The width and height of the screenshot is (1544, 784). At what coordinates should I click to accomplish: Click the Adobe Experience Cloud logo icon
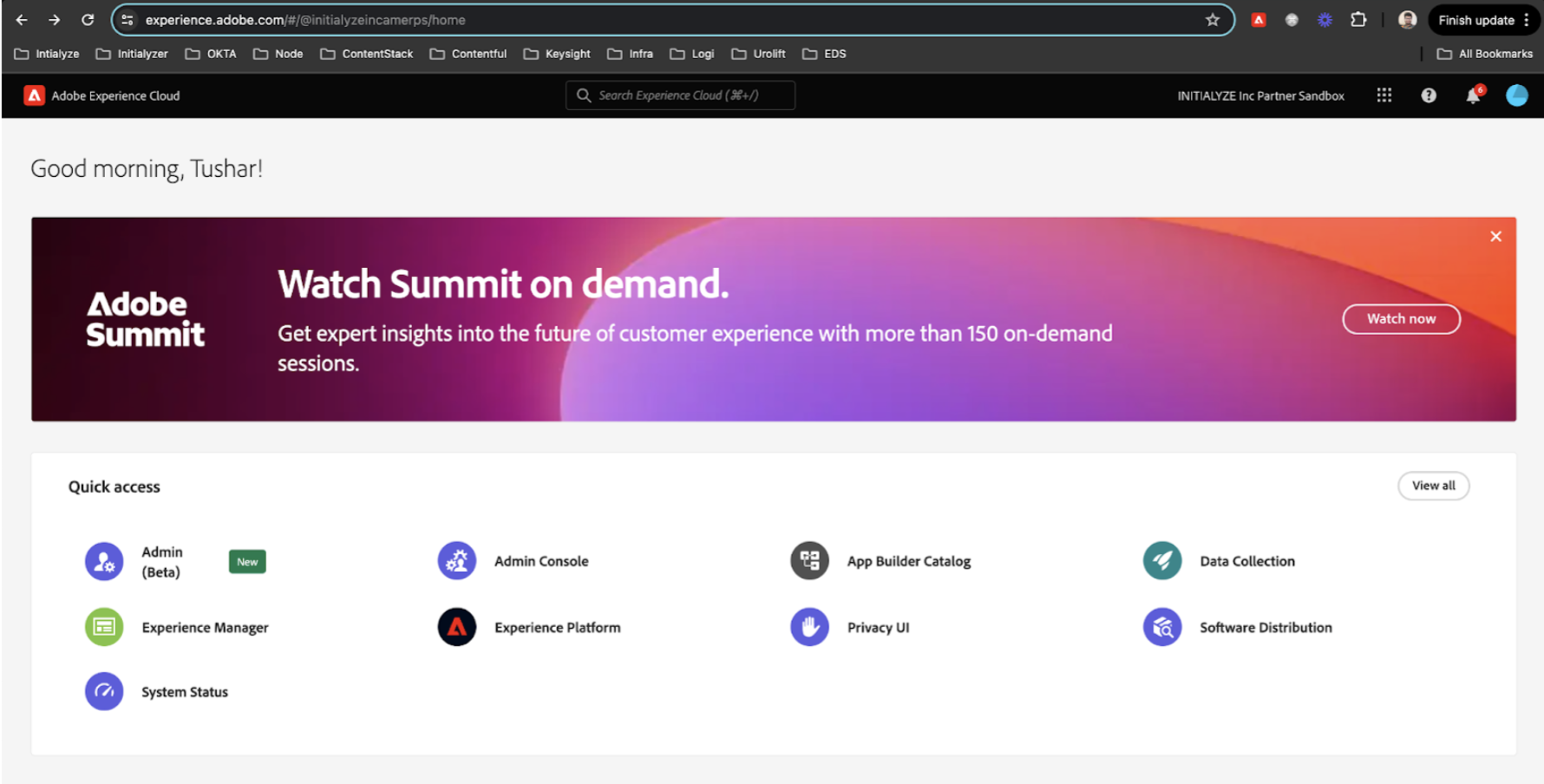click(34, 95)
